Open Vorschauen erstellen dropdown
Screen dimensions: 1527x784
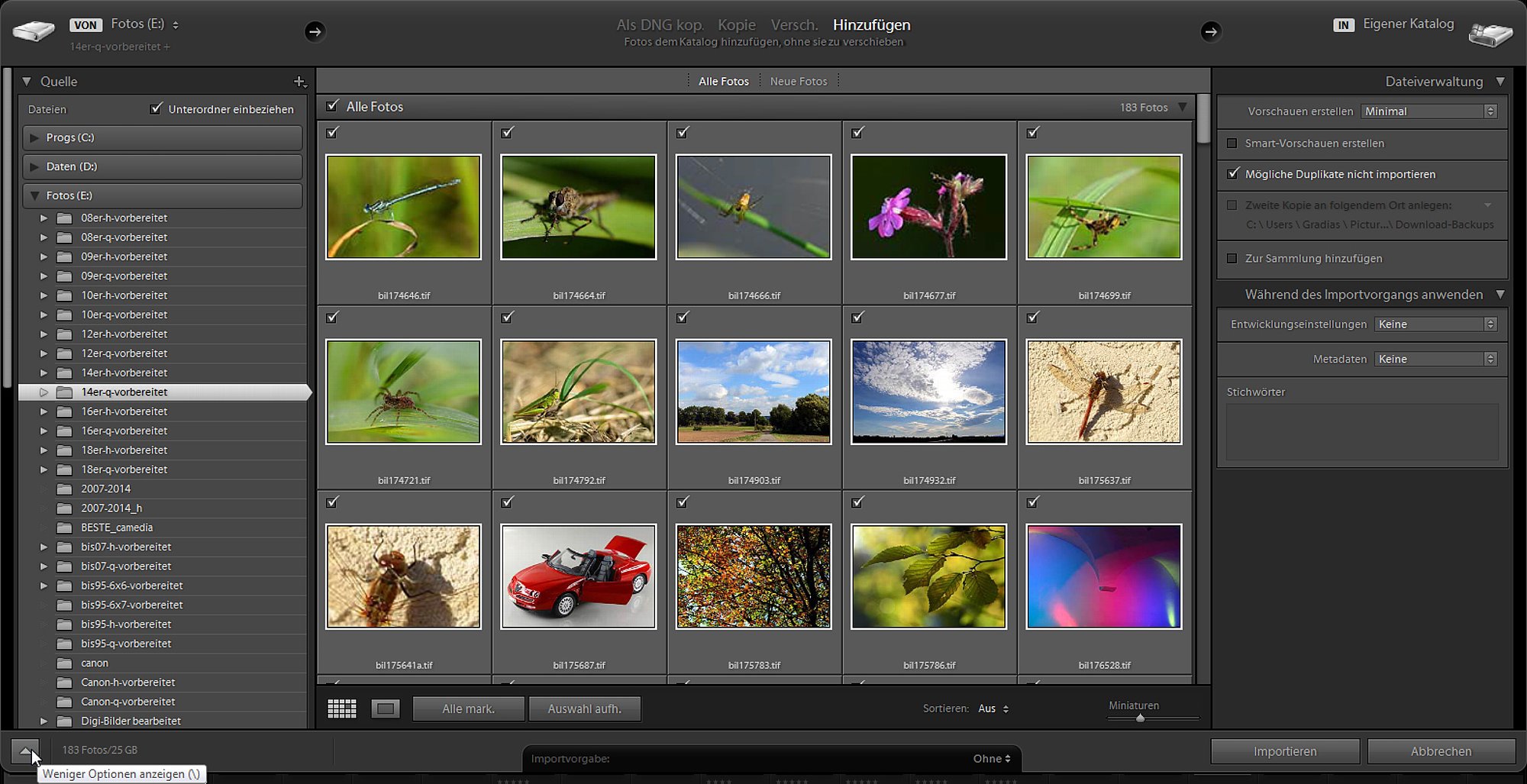click(1429, 111)
